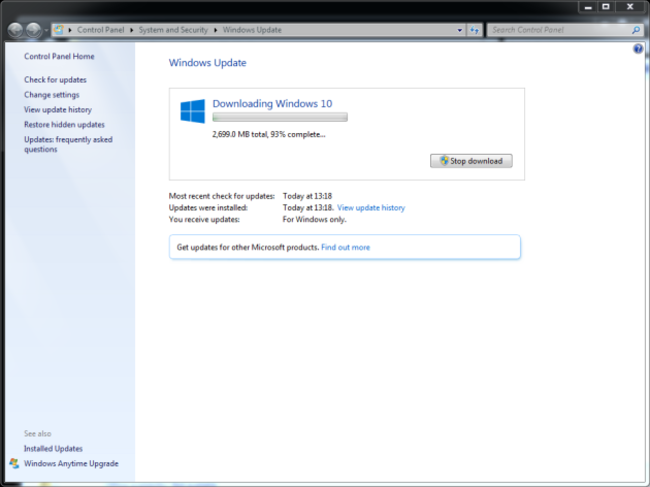Viewport: 650px width, 487px height.
Task: Open Windows Anytime Upgrade link
Action: tap(71, 463)
